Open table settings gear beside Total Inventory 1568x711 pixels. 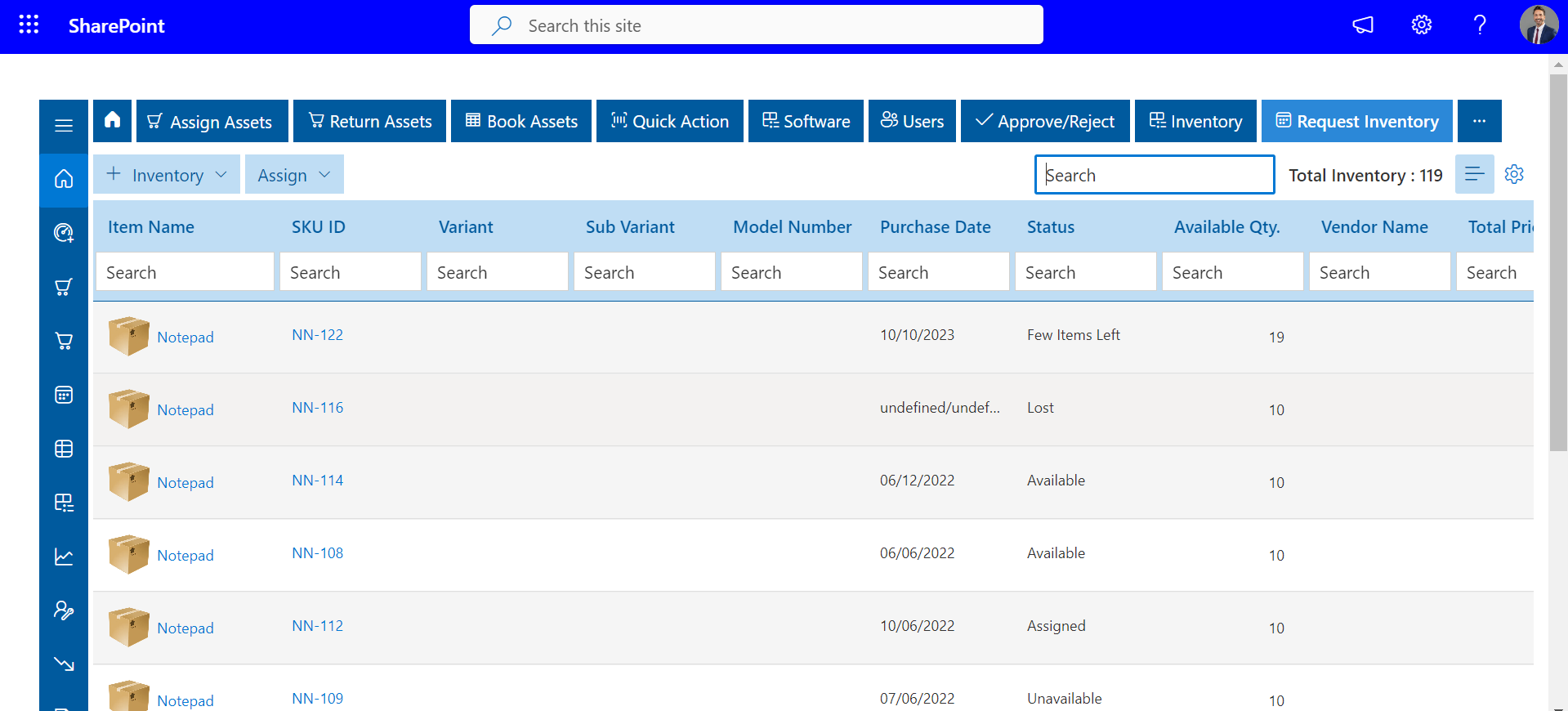click(1514, 175)
